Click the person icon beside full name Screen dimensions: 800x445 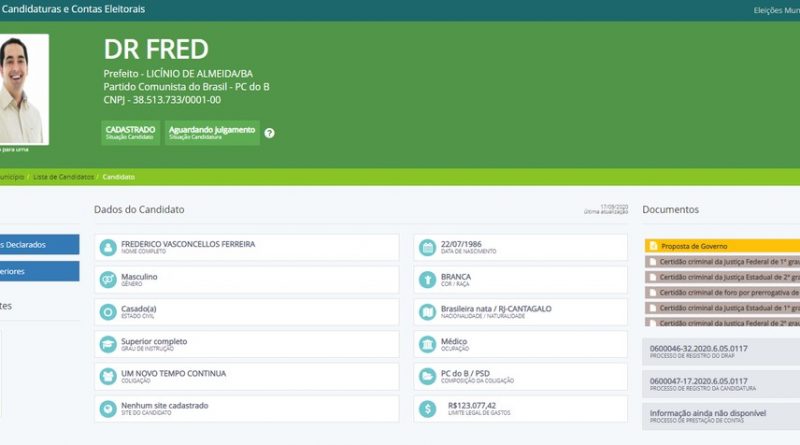[x=108, y=246]
